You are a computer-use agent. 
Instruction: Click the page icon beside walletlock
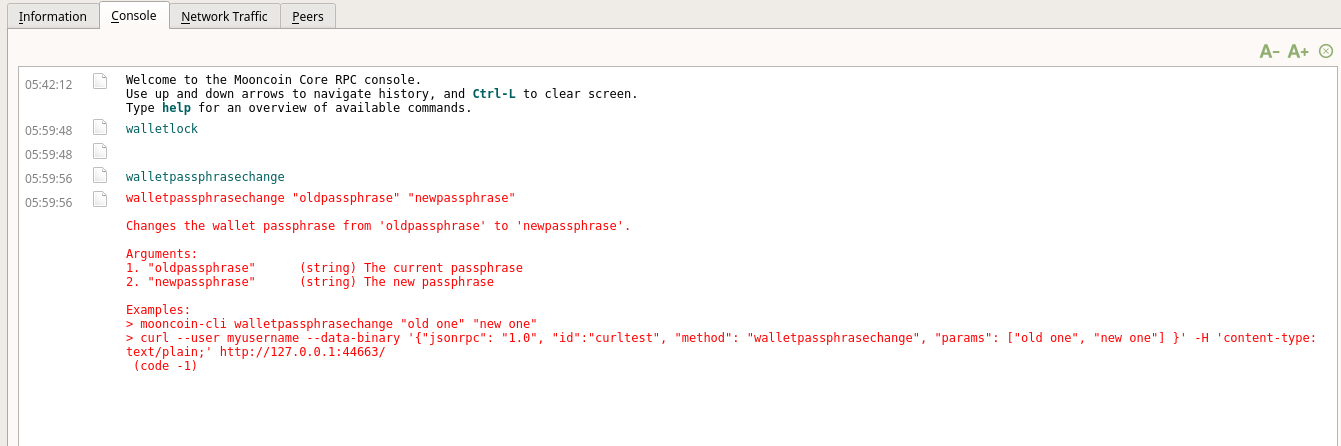(x=100, y=127)
